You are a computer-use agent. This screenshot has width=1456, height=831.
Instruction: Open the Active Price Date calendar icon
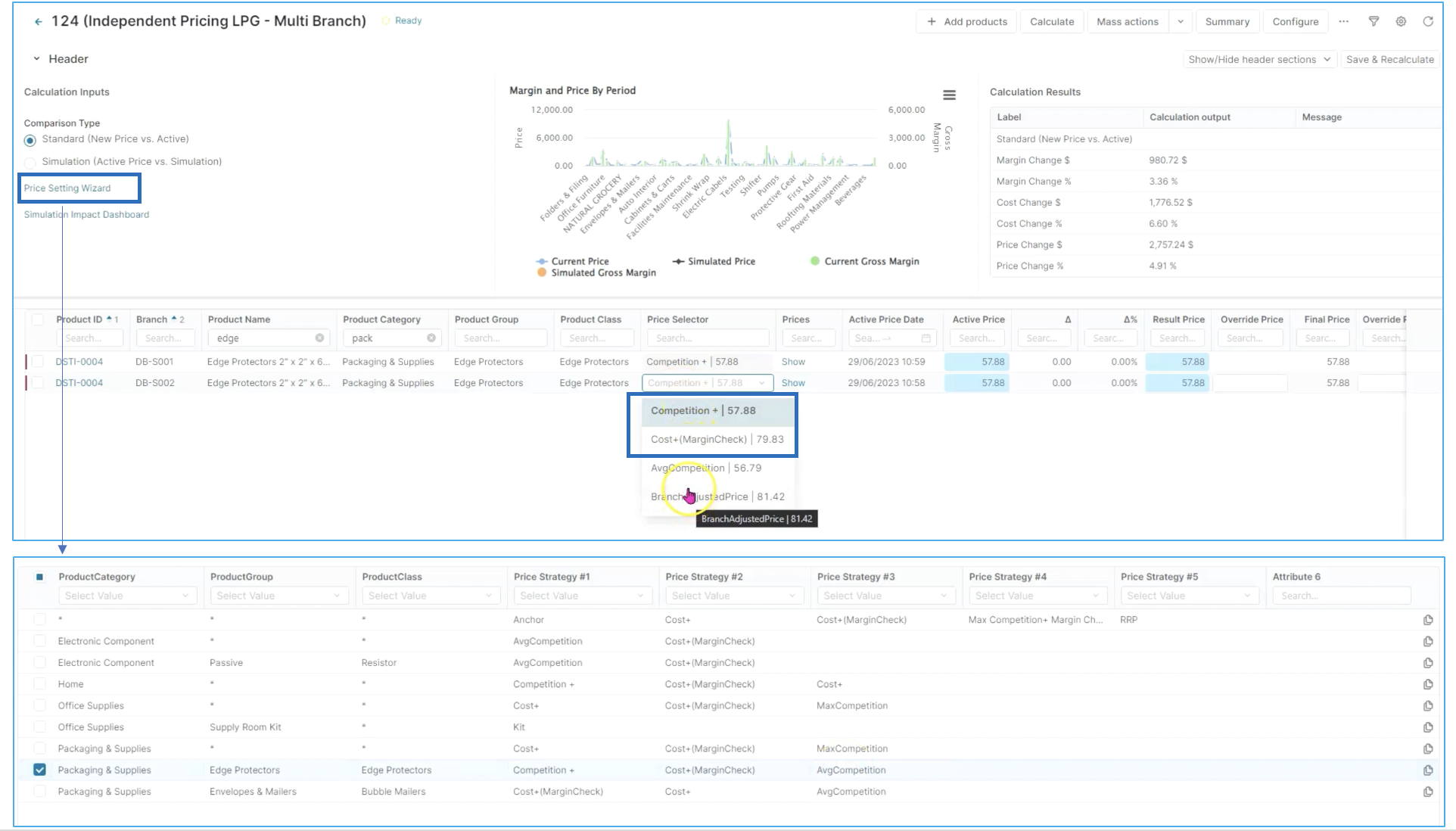pos(926,338)
